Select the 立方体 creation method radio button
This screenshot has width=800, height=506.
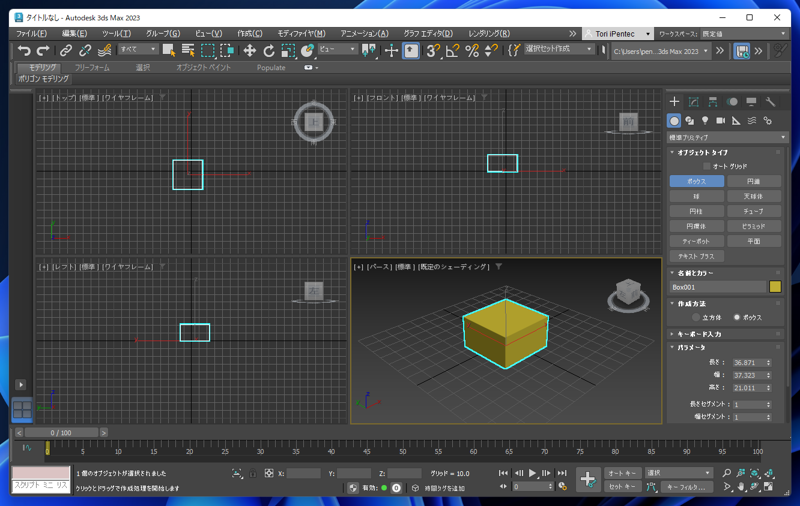[x=695, y=317]
